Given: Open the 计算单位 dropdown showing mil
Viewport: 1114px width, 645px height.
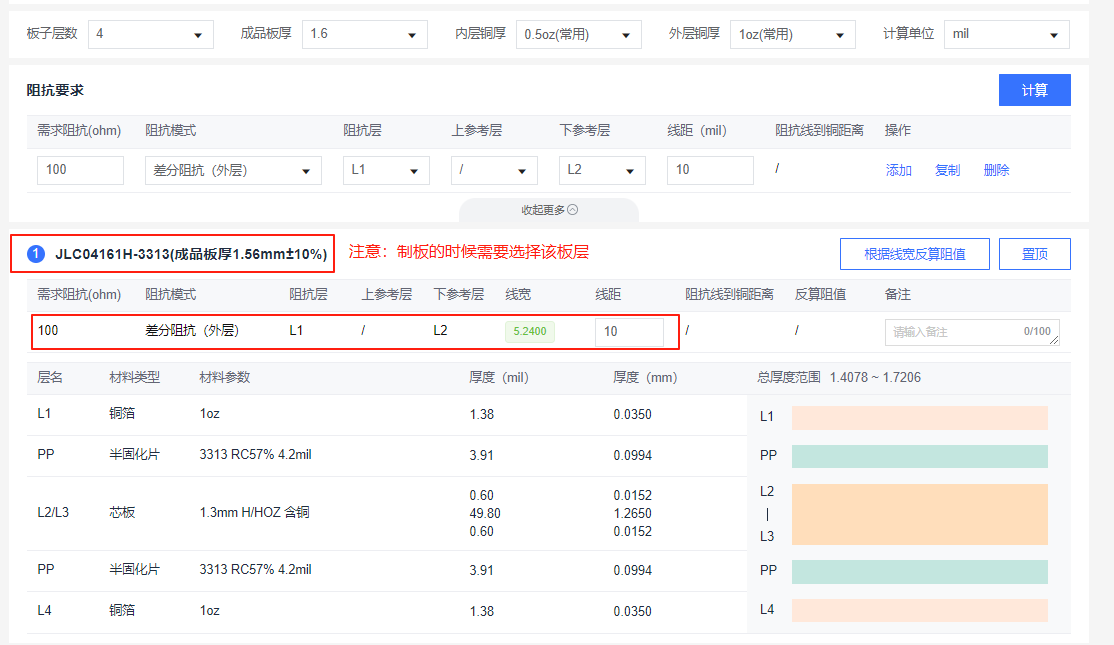Looking at the screenshot, I should coord(1006,34).
